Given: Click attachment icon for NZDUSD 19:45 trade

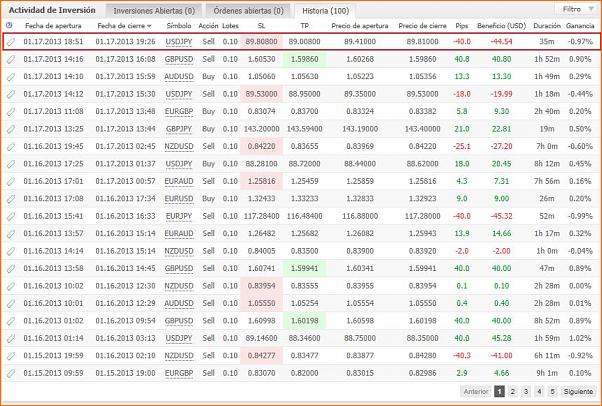Looking at the screenshot, I should [x=12, y=146].
